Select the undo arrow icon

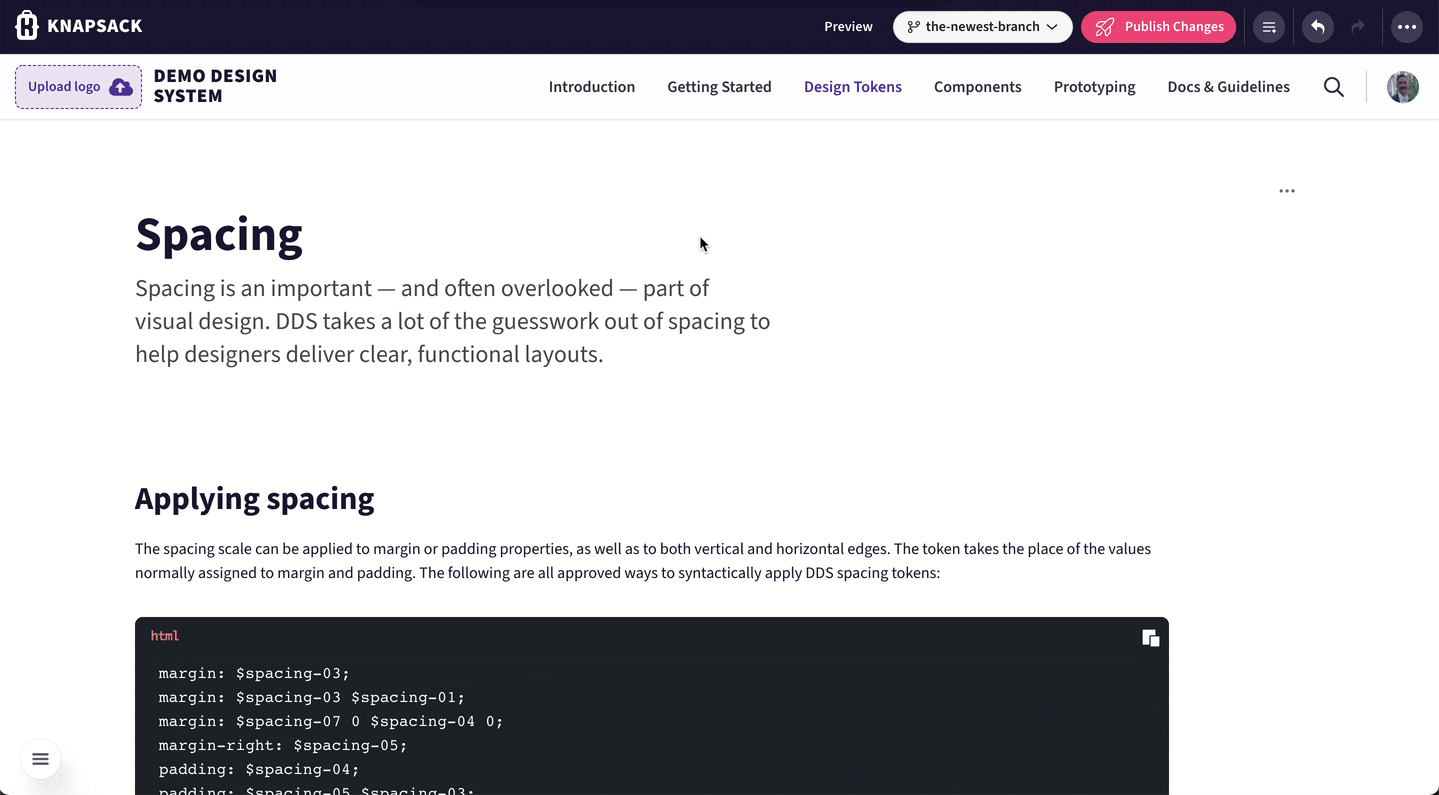(1317, 26)
